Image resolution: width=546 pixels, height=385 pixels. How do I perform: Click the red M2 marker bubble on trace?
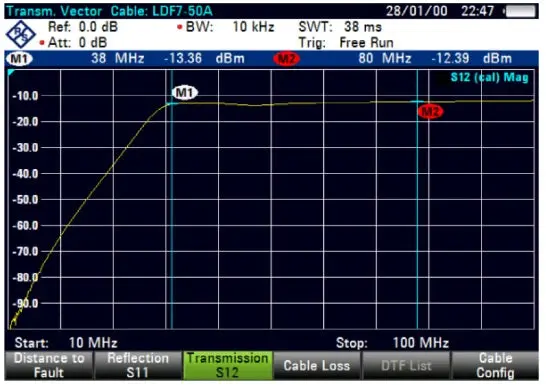(x=430, y=112)
